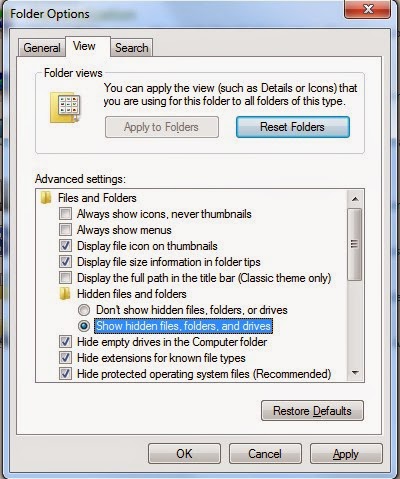
Task: Select Don't show hidden files, folders, or drives
Action: pyautogui.click(x=84, y=310)
